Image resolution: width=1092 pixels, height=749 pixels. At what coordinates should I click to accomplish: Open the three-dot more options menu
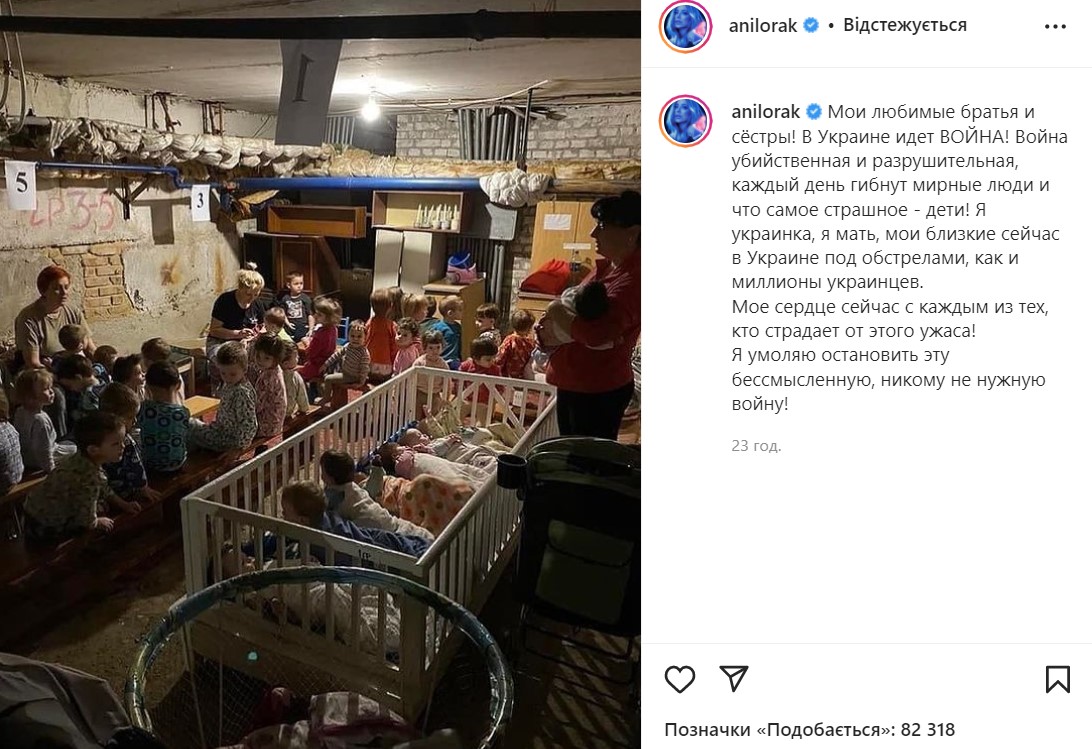coord(1055,26)
